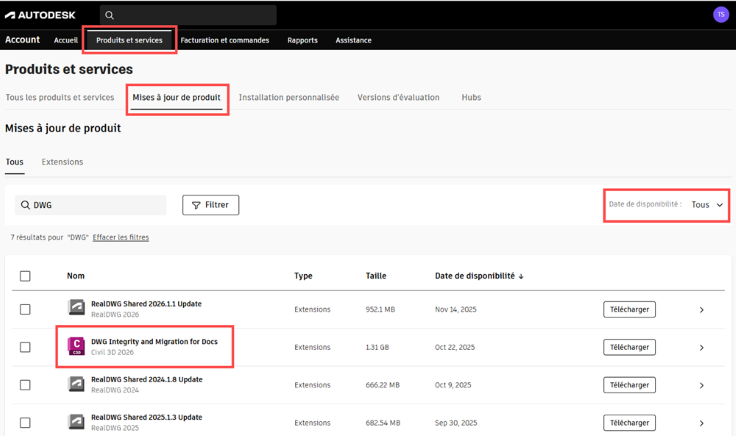Open the TS user avatar menu

(x=721, y=15)
